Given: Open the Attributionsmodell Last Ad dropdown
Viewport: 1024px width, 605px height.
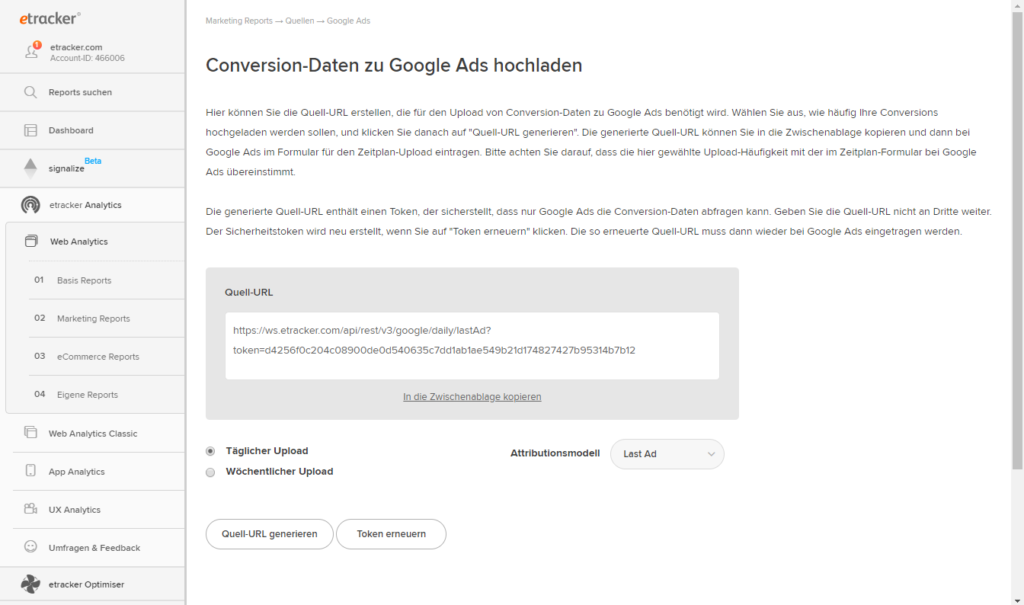Looking at the screenshot, I should click(x=667, y=454).
